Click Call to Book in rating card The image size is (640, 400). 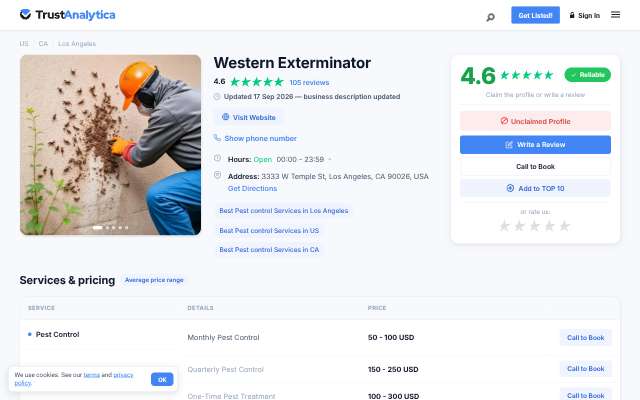[x=535, y=167]
